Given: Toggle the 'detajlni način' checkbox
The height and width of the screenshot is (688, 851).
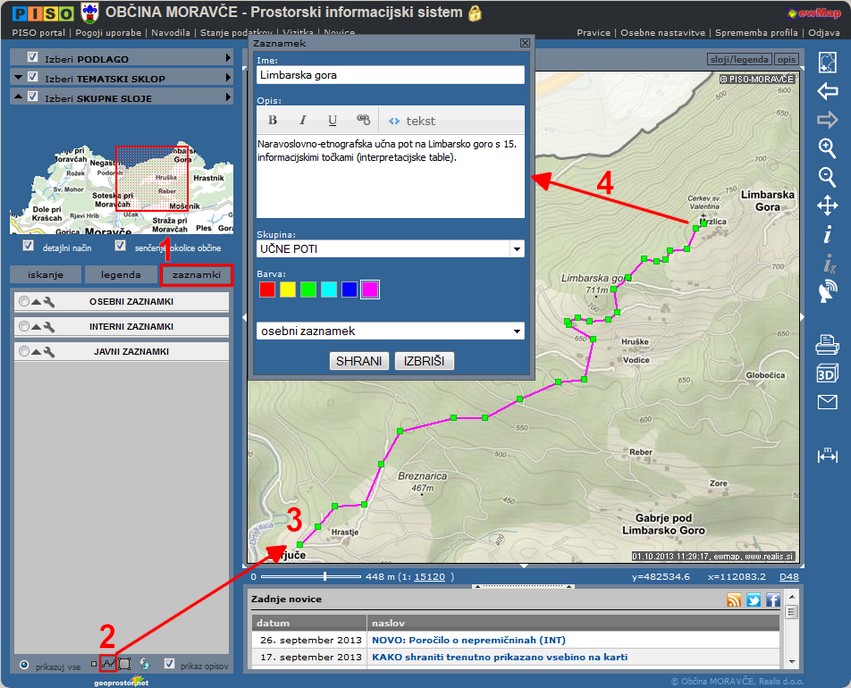Looking at the screenshot, I should [x=27, y=246].
